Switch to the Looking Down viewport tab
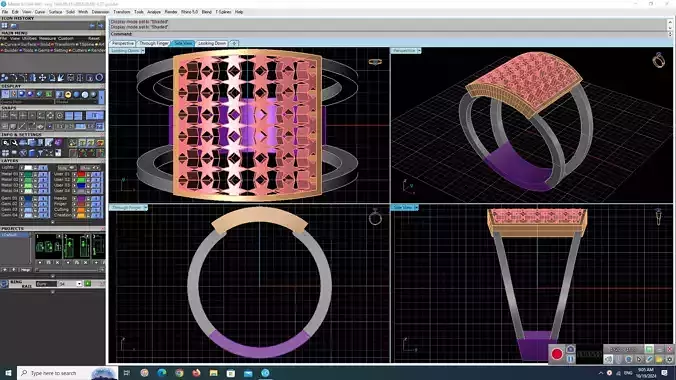Image resolution: width=676 pixels, height=380 pixels. pos(212,43)
